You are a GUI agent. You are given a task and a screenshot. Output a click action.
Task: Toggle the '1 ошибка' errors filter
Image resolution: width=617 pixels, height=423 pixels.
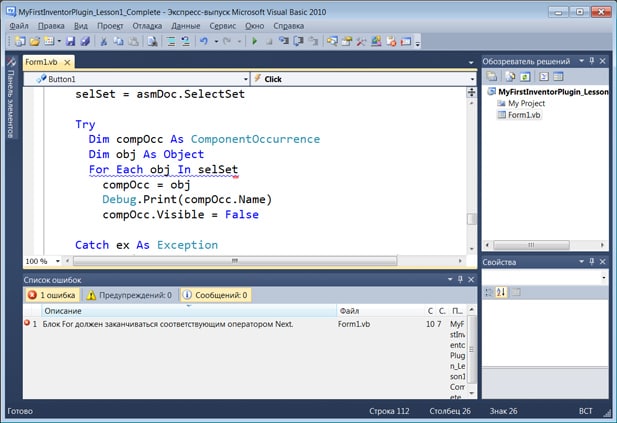(x=52, y=296)
